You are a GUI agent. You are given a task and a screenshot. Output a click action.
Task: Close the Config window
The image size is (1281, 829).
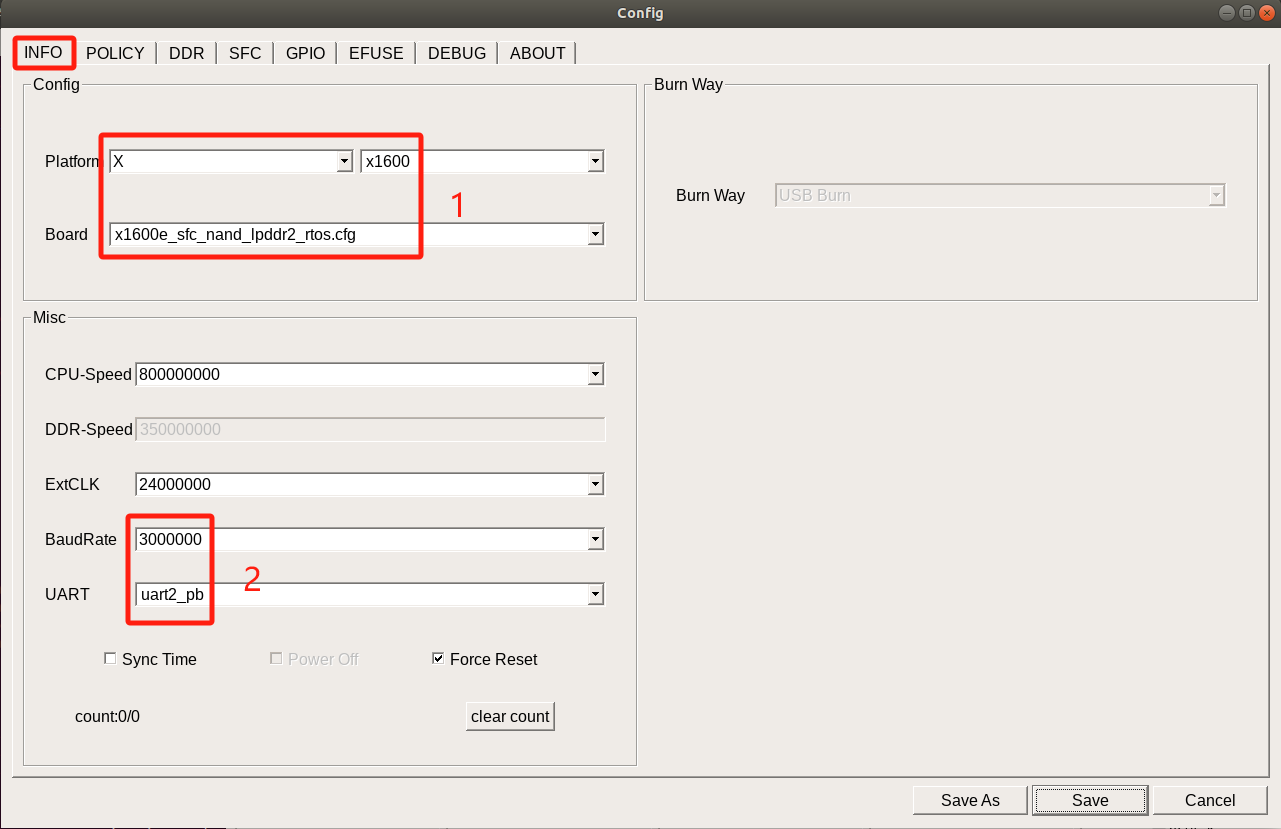(1266, 13)
